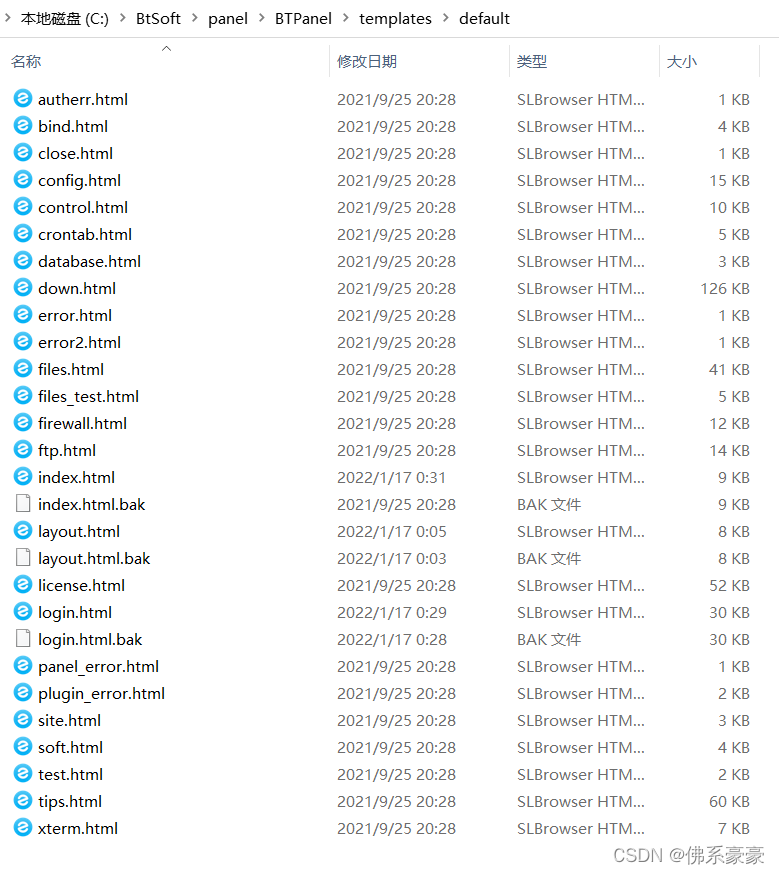Sort by 类型 column header
The height and width of the screenshot is (874, 779).
tap(532, 61)
